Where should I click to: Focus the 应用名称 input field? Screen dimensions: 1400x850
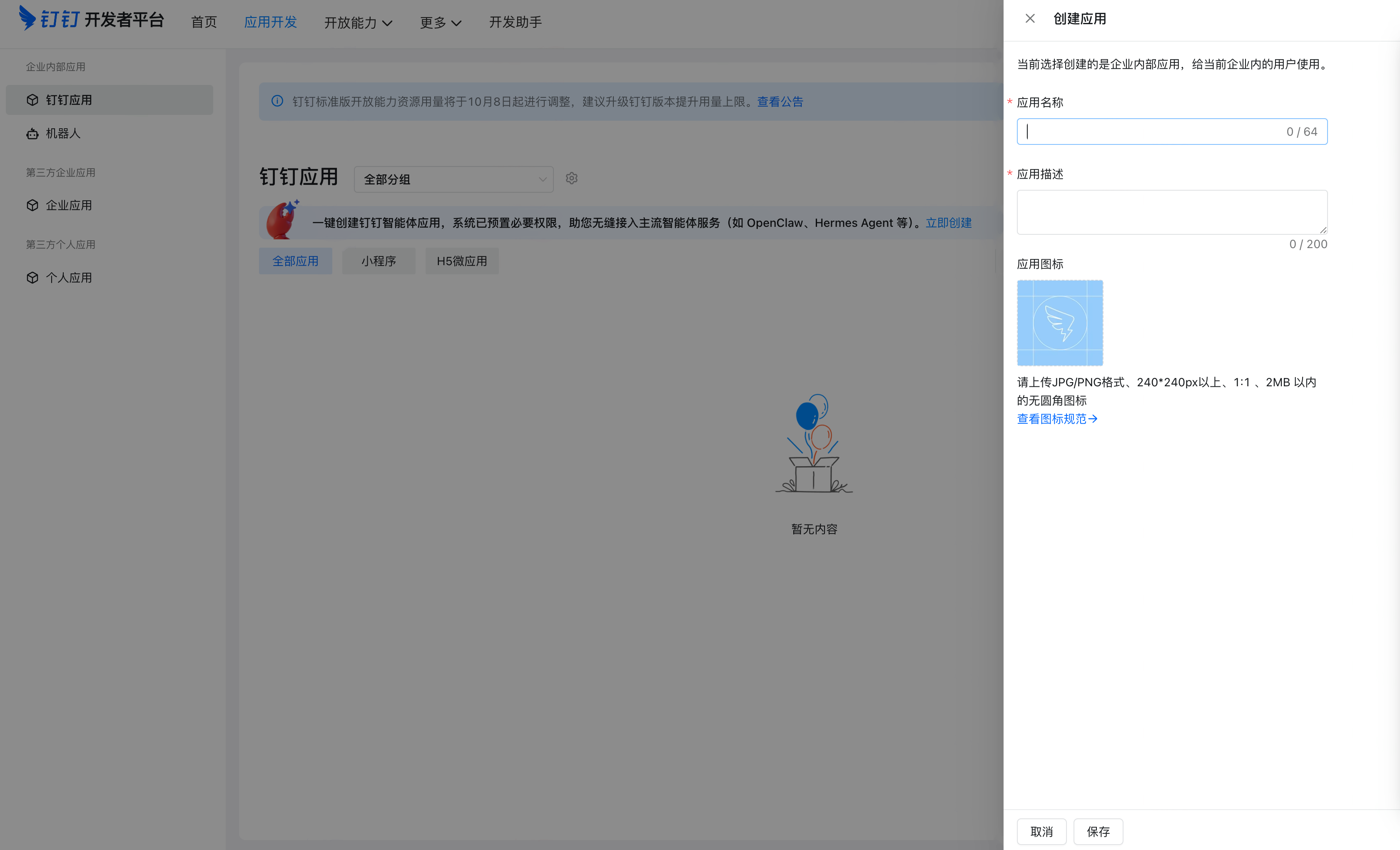coord(1172,132)
